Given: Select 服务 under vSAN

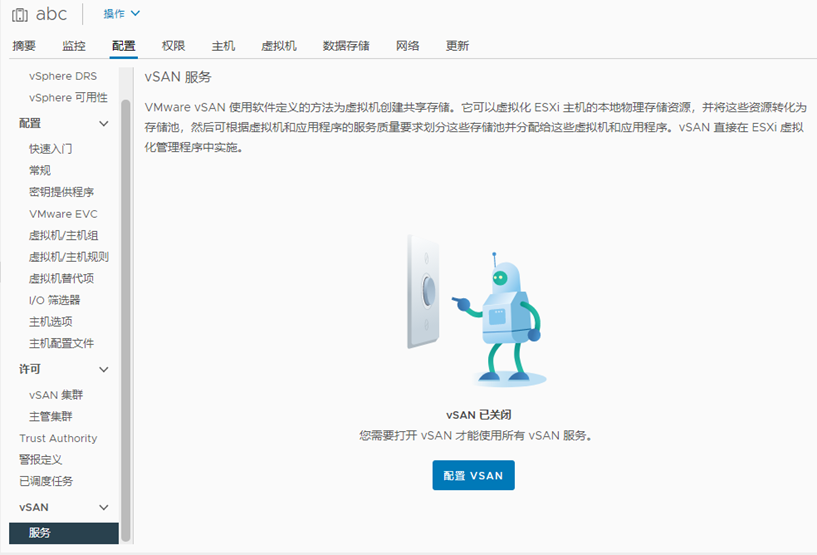Looking at the screenshot, I should (64, 533).
